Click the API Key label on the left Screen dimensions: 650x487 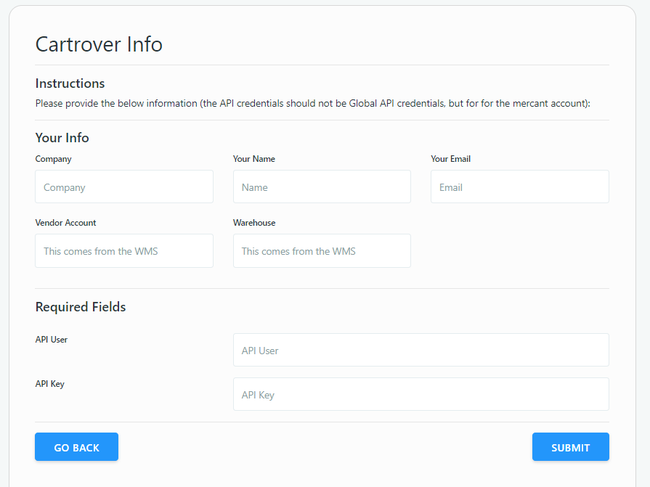(50, 384)
